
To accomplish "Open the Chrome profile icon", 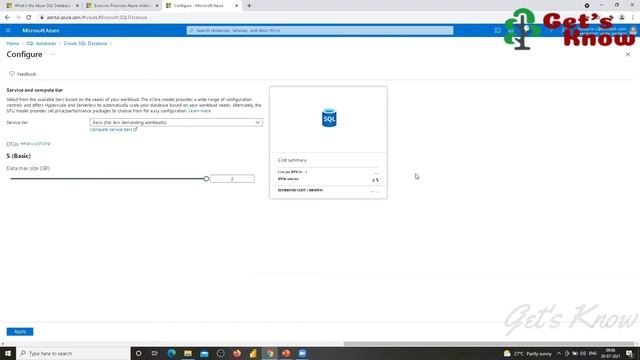I will click(622, 18).
